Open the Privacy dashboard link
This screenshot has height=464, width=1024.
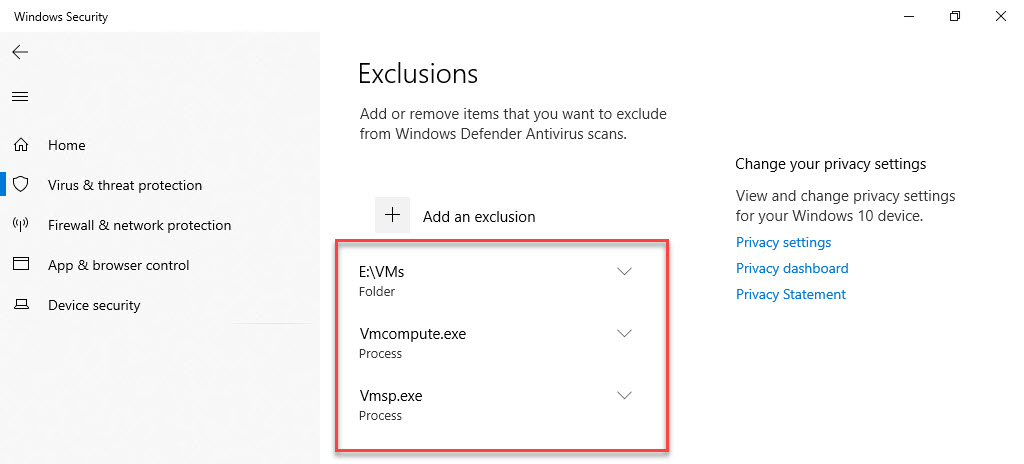click(x=792, y=268)
